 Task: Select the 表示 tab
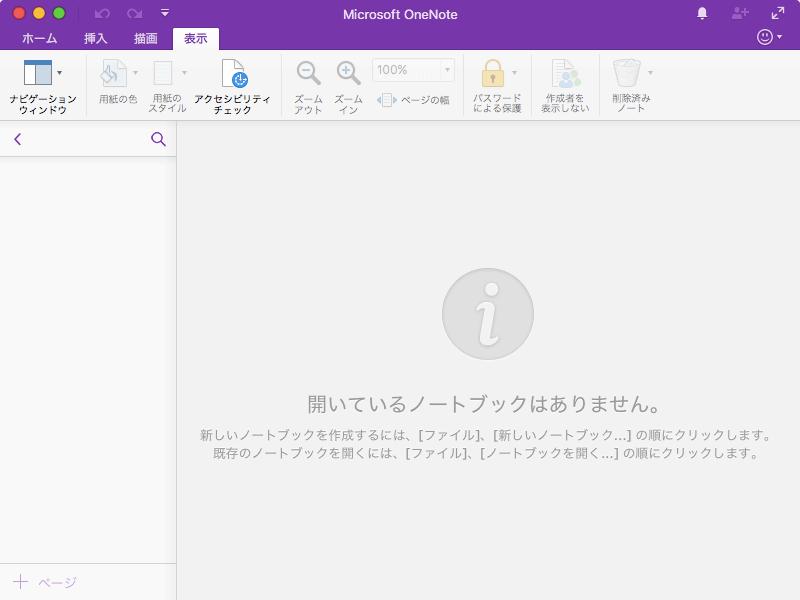tap(196, 39)
